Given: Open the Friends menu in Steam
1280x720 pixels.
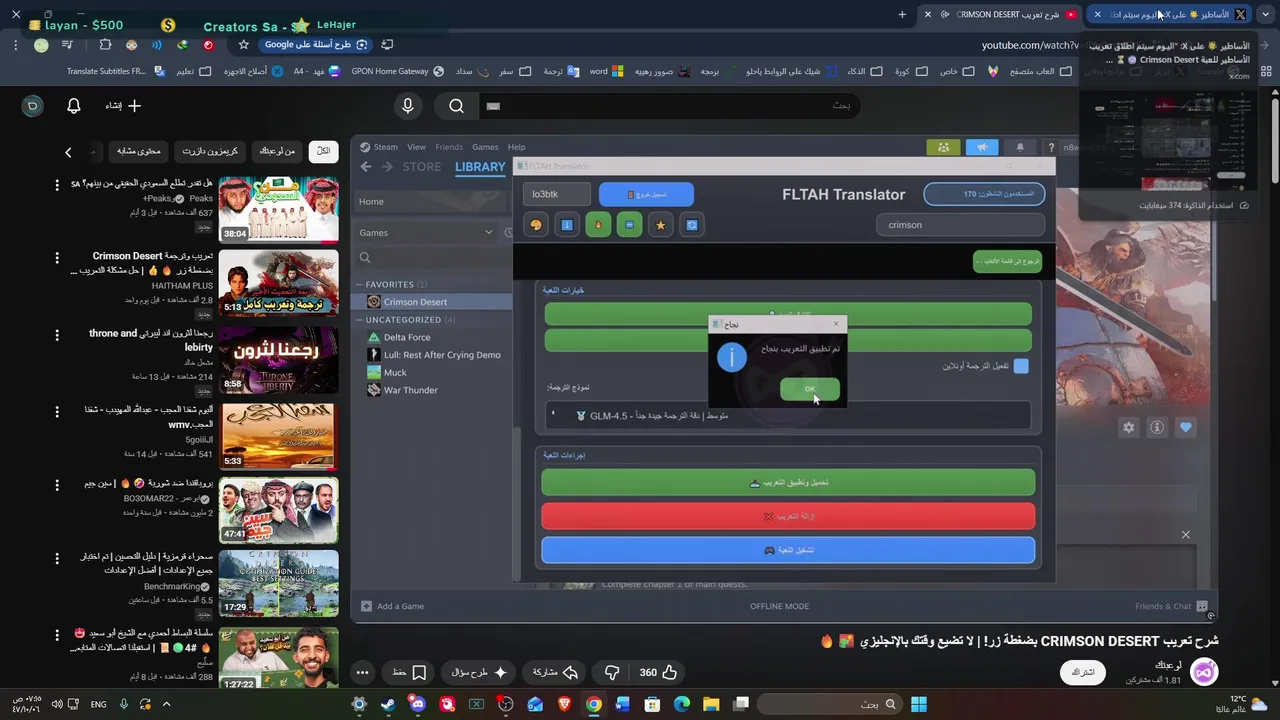Looking at the screenshot, I should pos(449,147).
